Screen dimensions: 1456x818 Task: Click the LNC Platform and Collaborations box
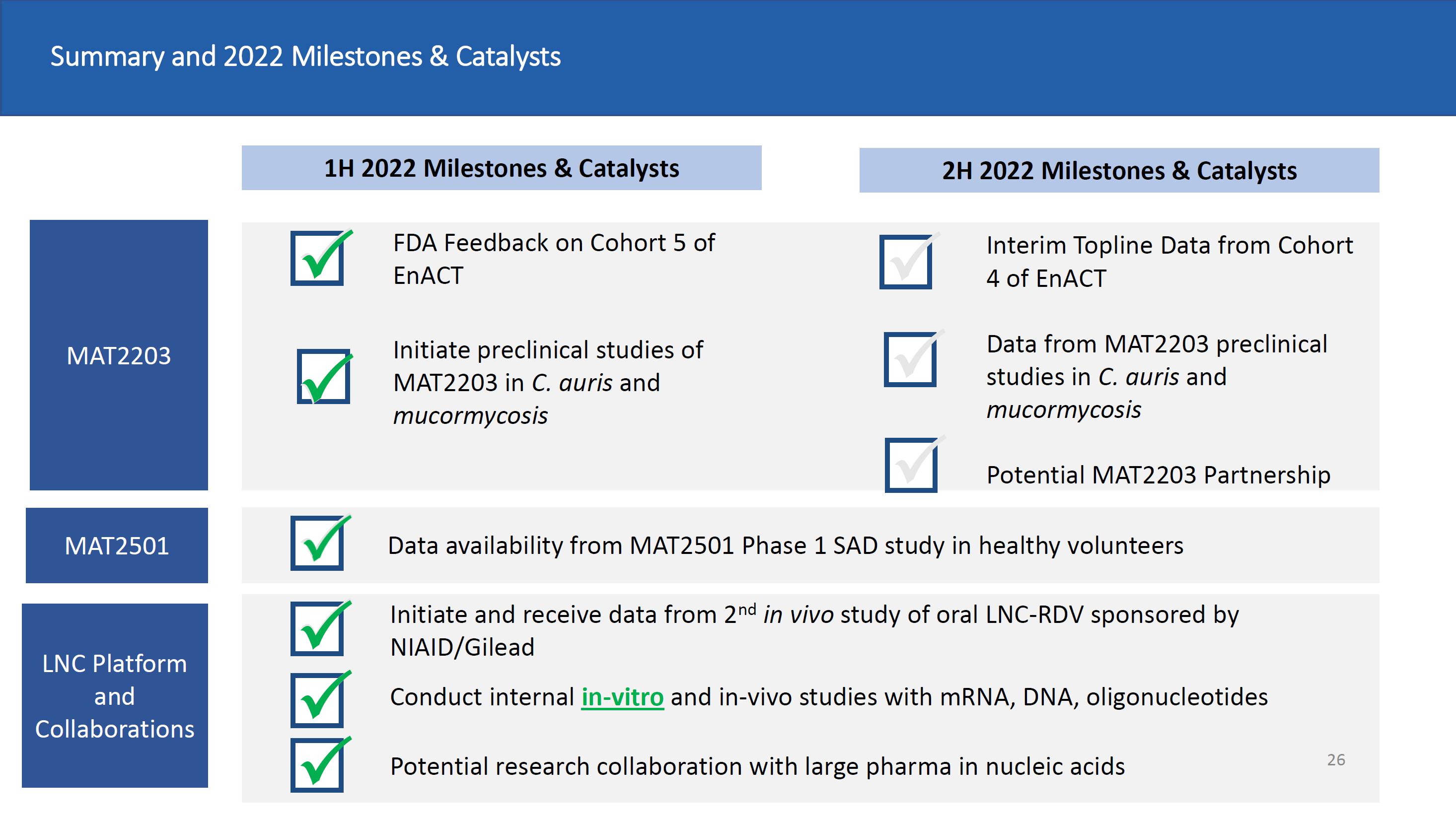pyautogui.click(x=115, y=696)
